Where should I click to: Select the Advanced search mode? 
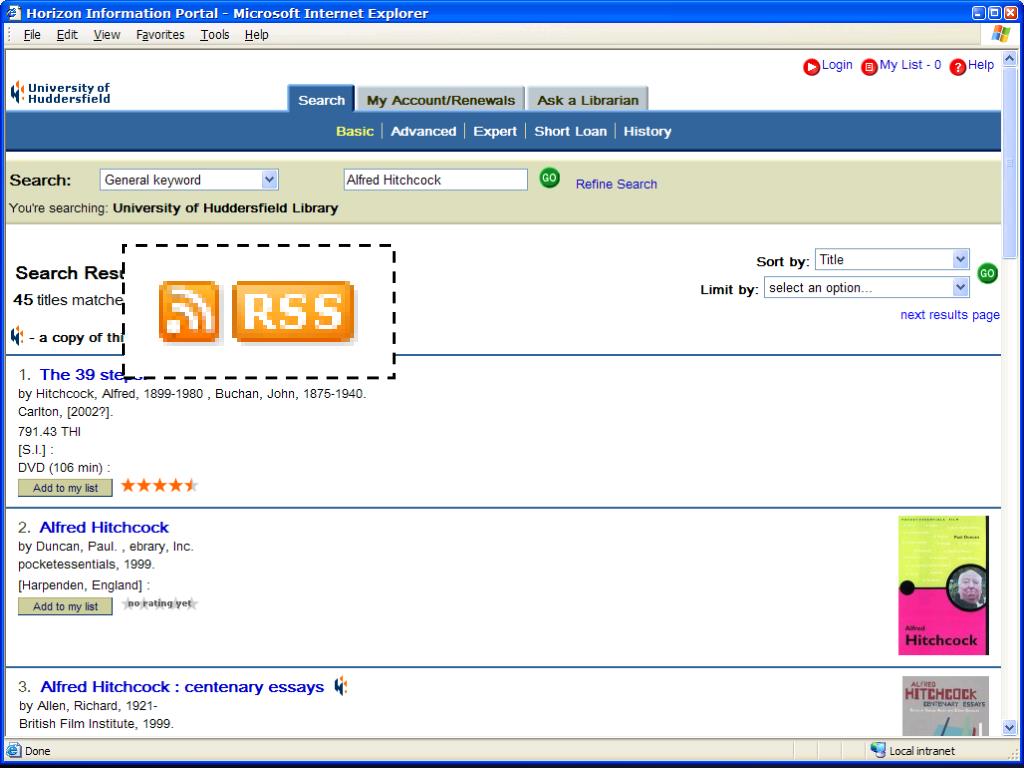pyautogui.click(x=423, y=131)
